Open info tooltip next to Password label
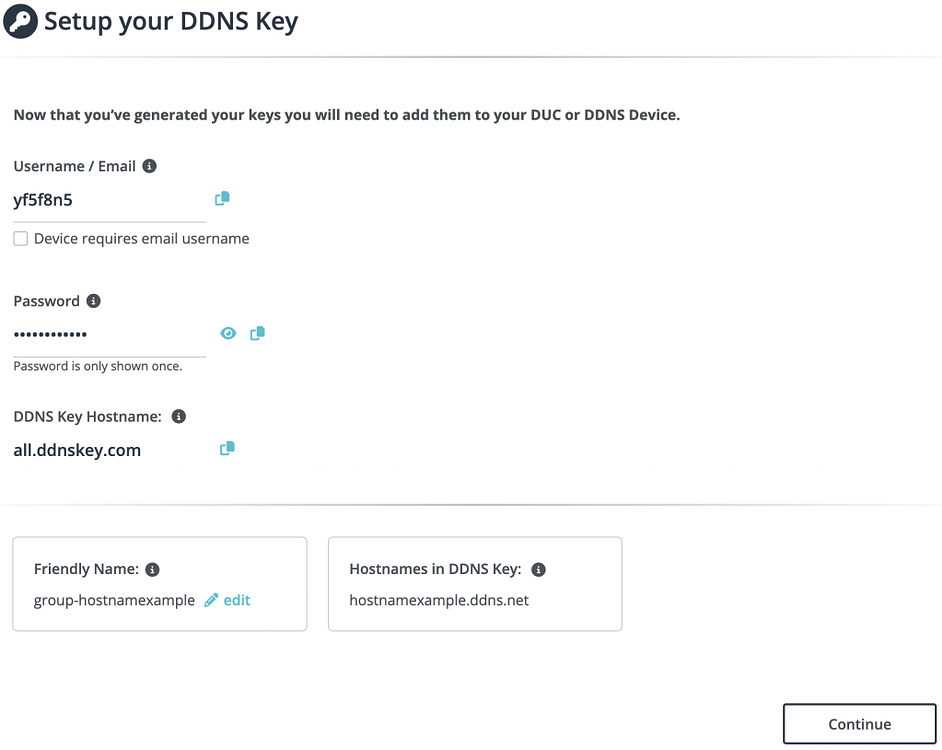 [94, 301]
